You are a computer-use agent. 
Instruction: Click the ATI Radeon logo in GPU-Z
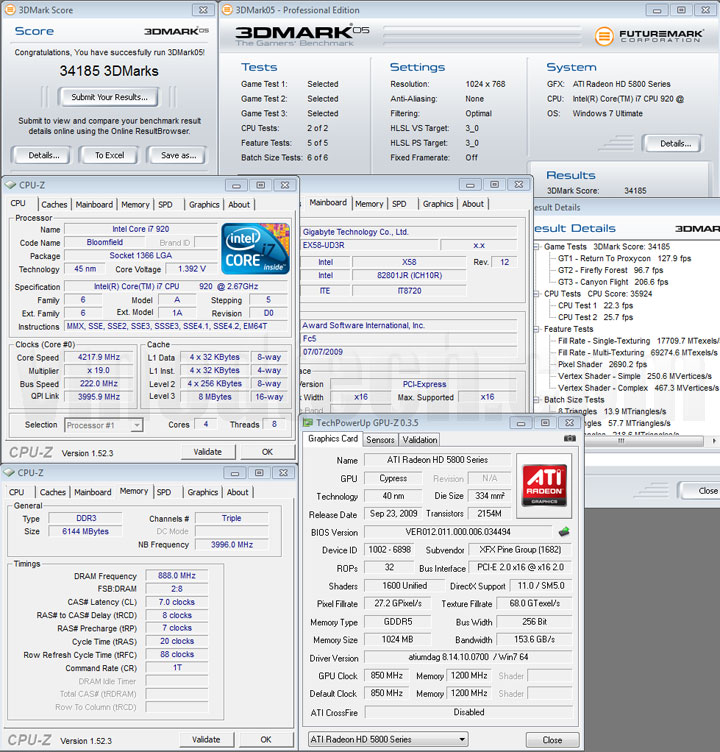544,485
